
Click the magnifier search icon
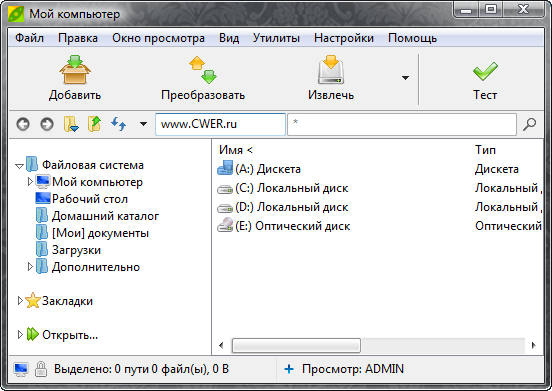(x=529, y=124)
